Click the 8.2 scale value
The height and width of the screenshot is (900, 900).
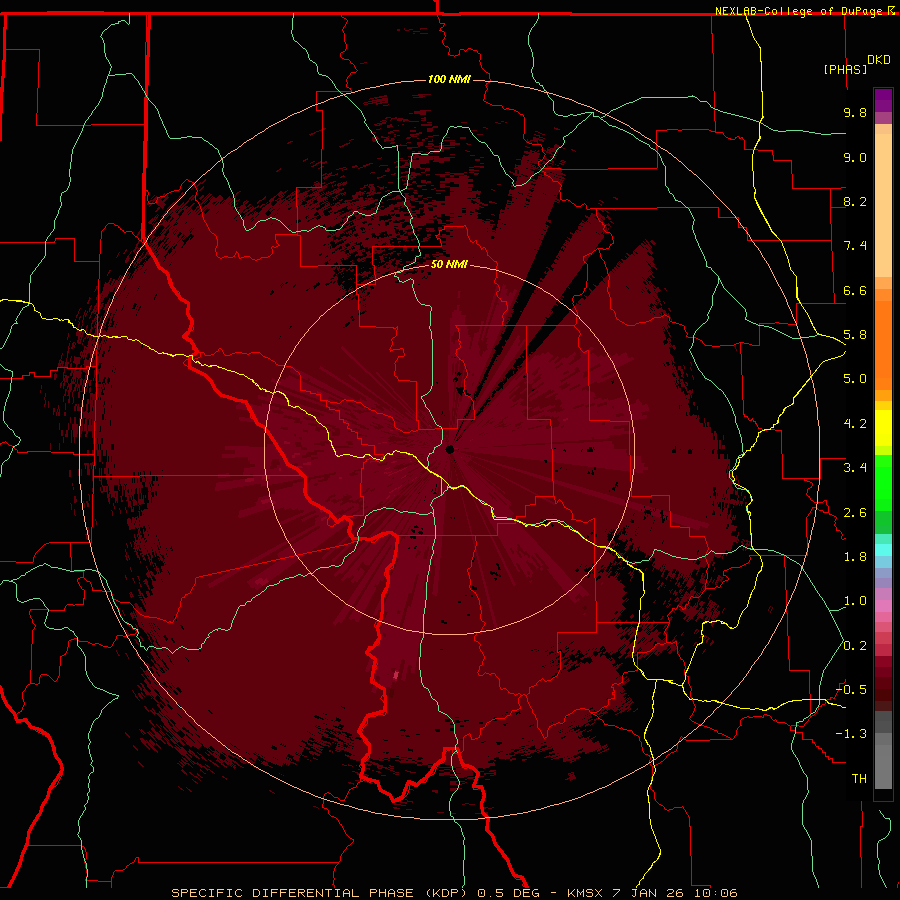point(855,201)
